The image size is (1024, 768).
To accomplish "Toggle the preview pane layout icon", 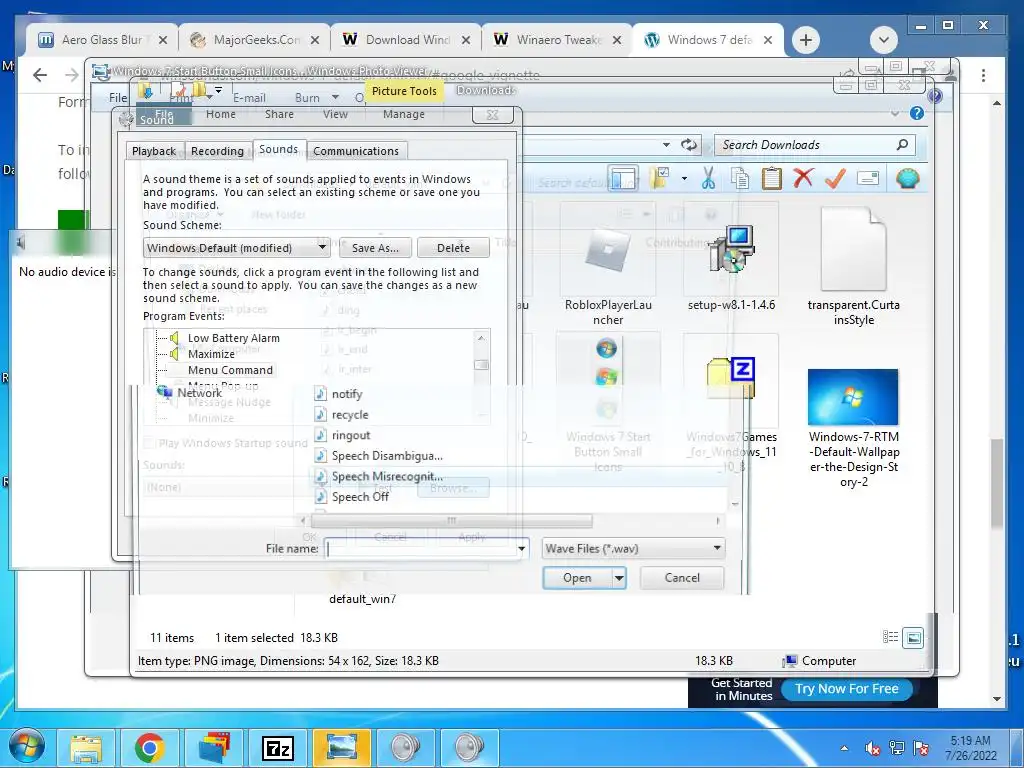I will click(x=624, y=178).
